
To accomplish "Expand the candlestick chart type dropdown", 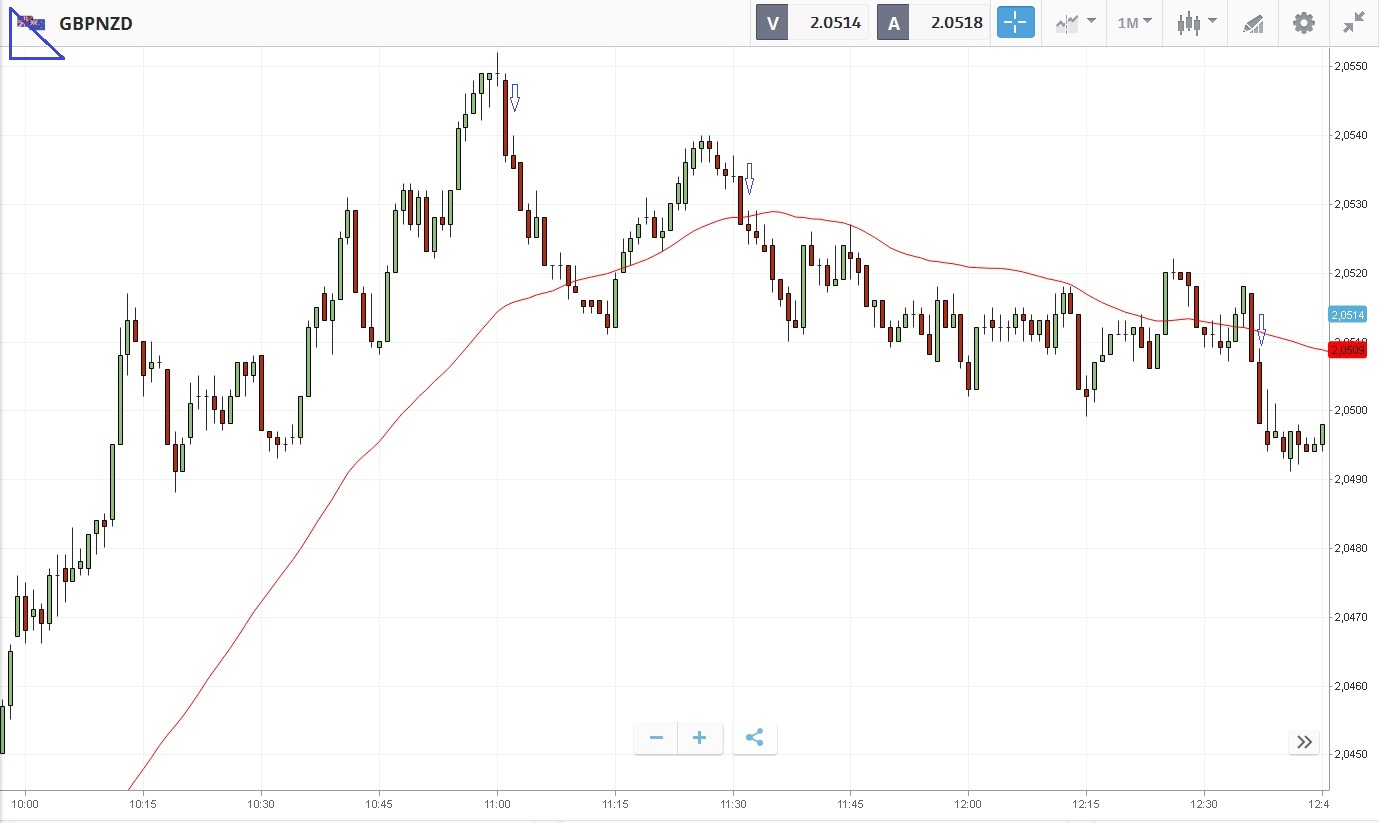I will click(x=1196, y=22).
